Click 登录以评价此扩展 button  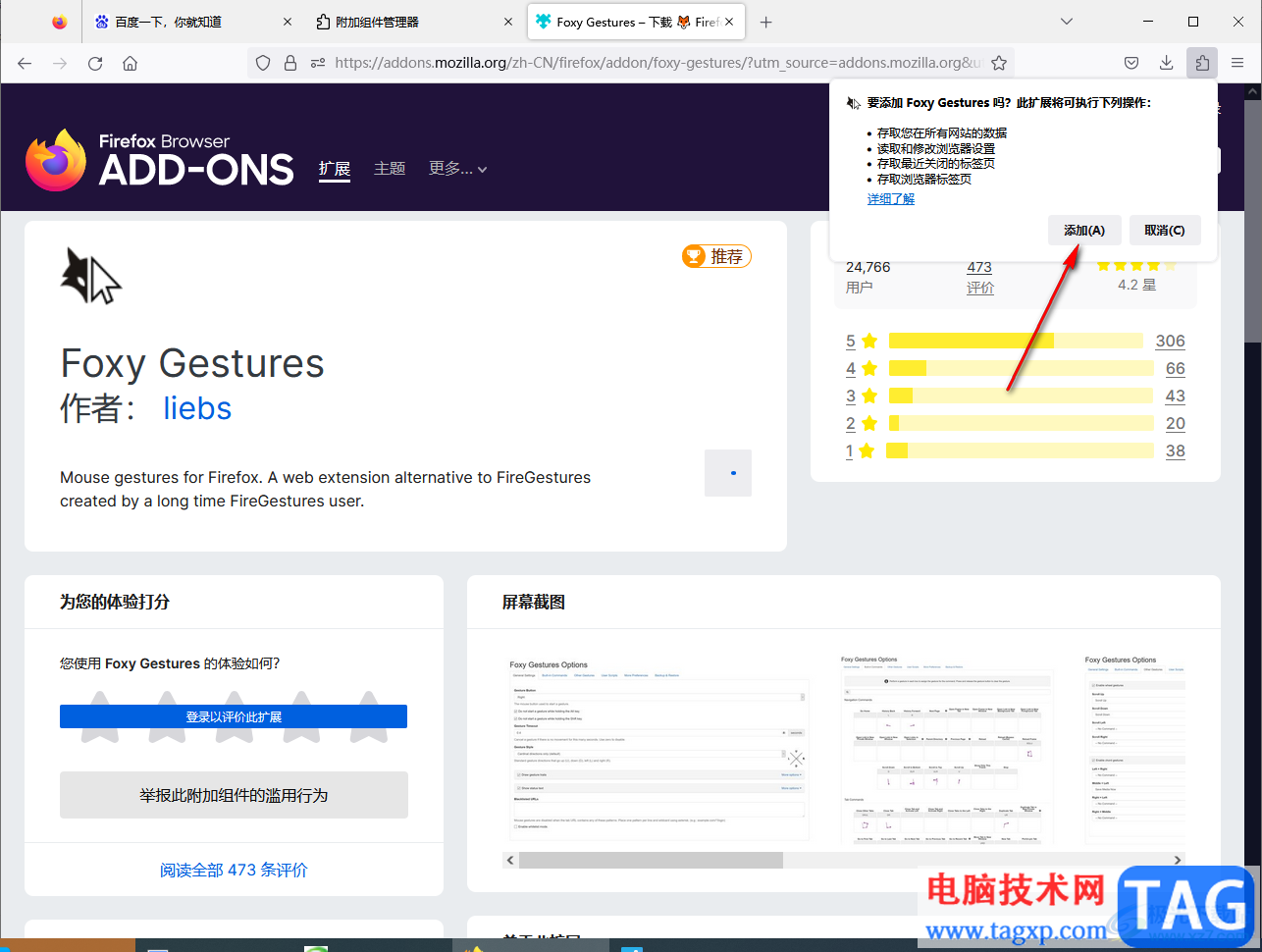point(234,716)
